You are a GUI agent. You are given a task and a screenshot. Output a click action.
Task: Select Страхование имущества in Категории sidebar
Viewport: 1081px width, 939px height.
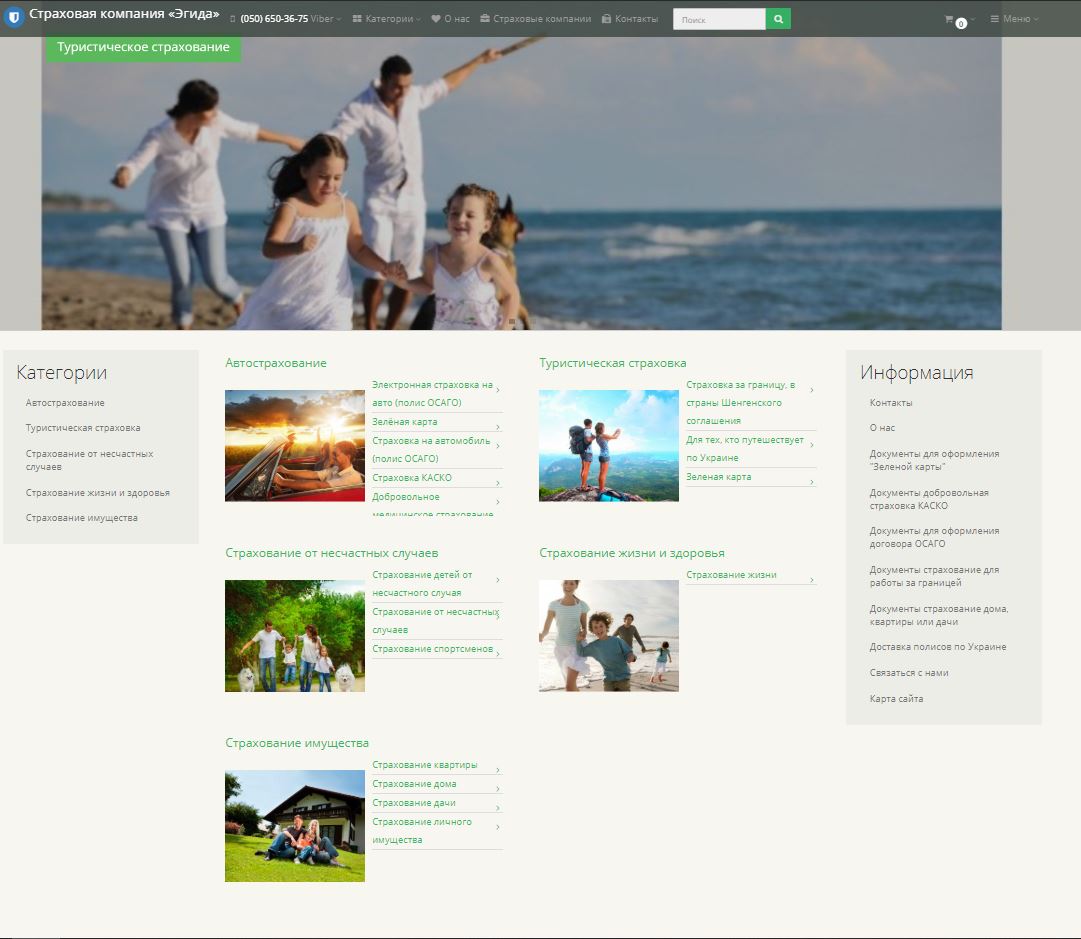[81, 518]
